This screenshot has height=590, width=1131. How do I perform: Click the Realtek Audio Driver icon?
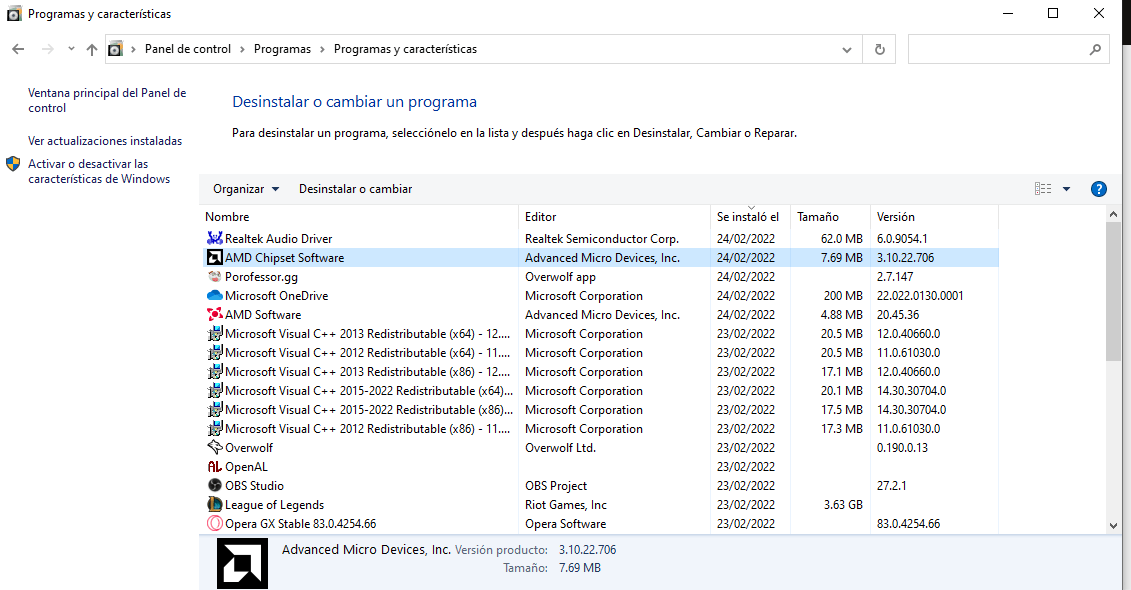tap(214, 238)
